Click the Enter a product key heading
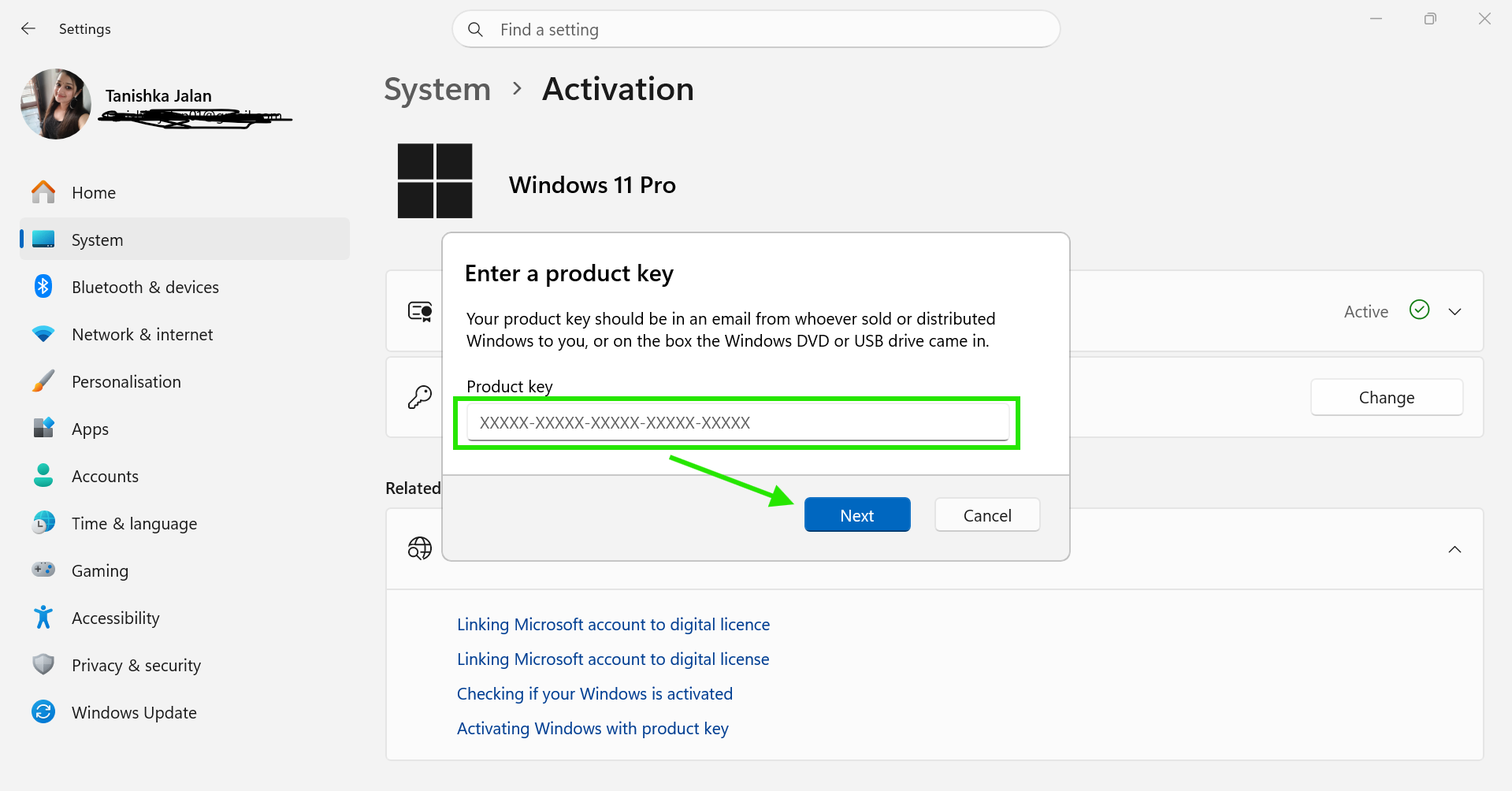Screen dimensions: 1512x791 569,273
